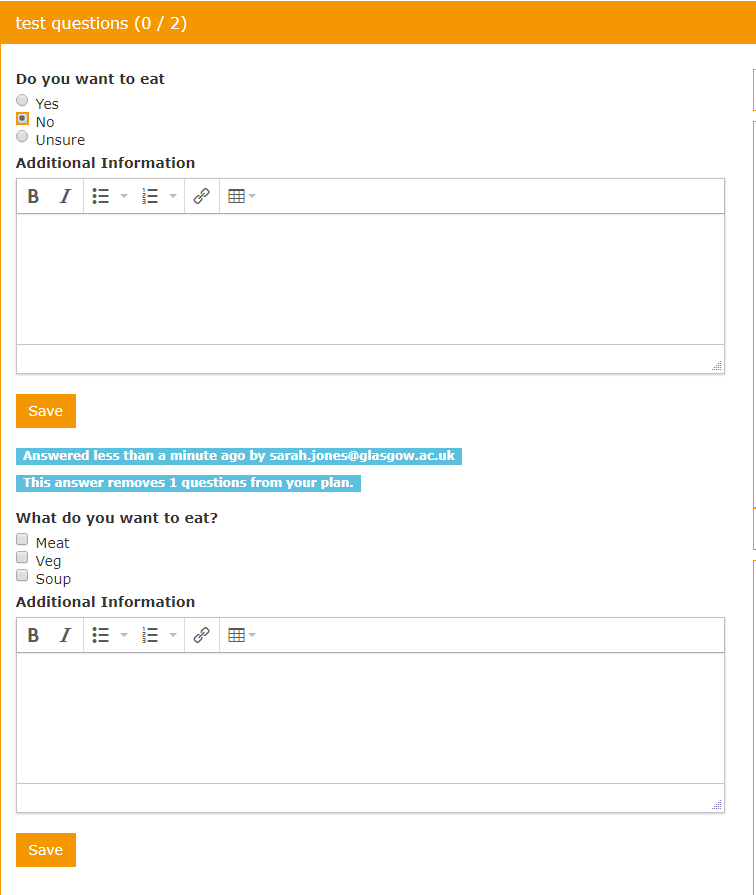Click inside the first Additional Information text area
This screenshot has height=895, width=756.
(371, 279)
